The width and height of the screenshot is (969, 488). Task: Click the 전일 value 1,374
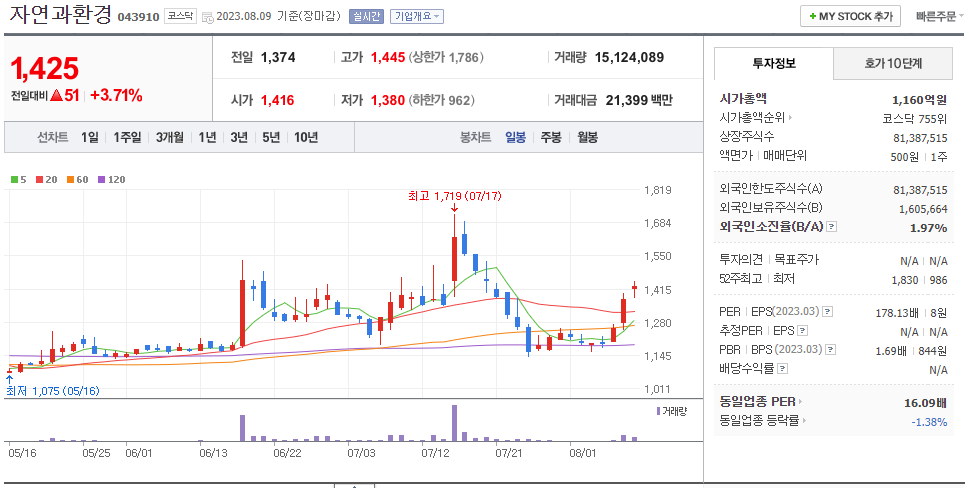[278, 57]
